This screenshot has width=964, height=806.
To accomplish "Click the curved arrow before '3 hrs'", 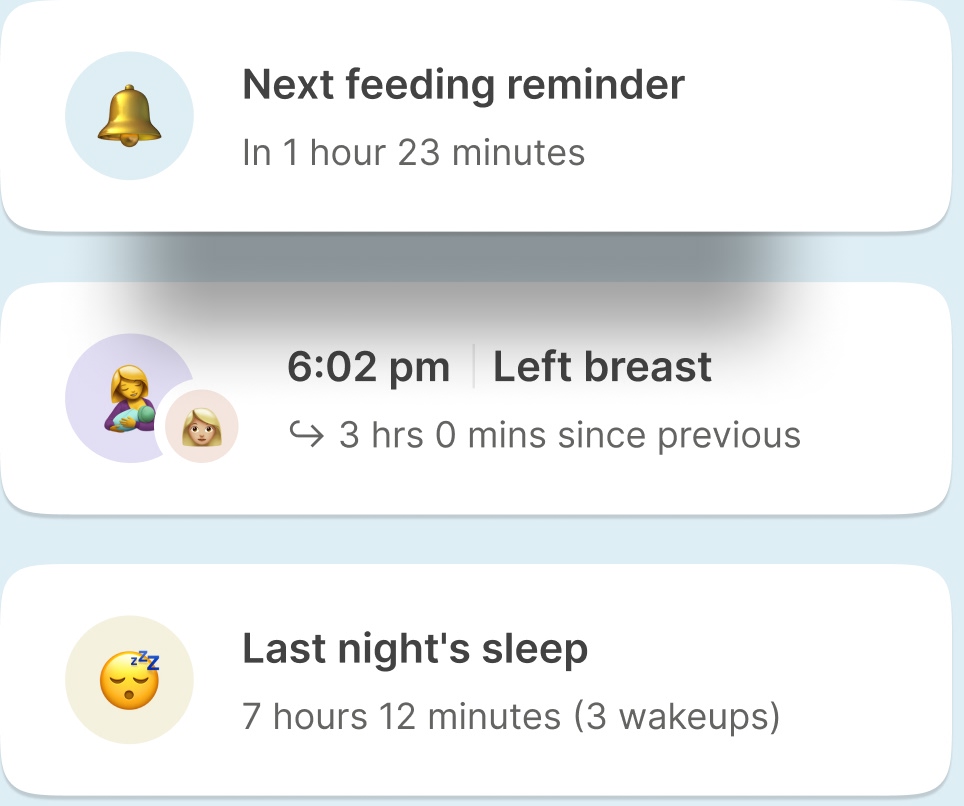I will [306, 436].
